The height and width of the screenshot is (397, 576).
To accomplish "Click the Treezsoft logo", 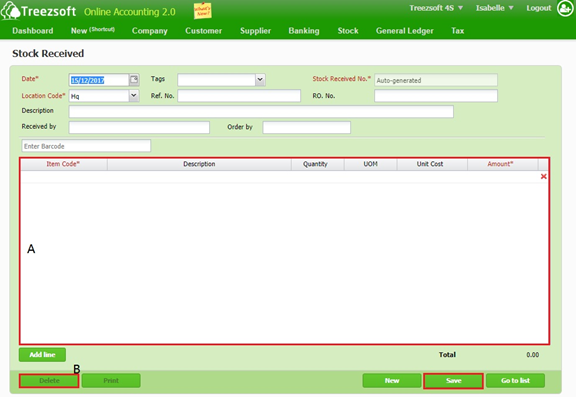I will 39,11.
